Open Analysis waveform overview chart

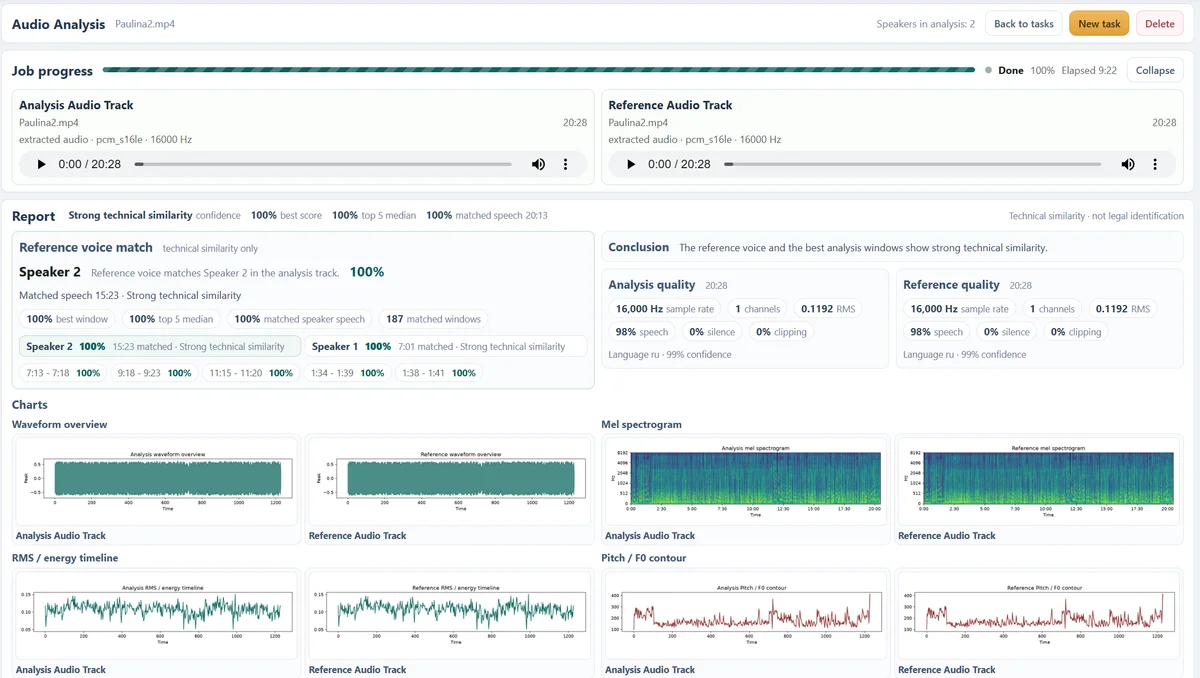[156, 481]
